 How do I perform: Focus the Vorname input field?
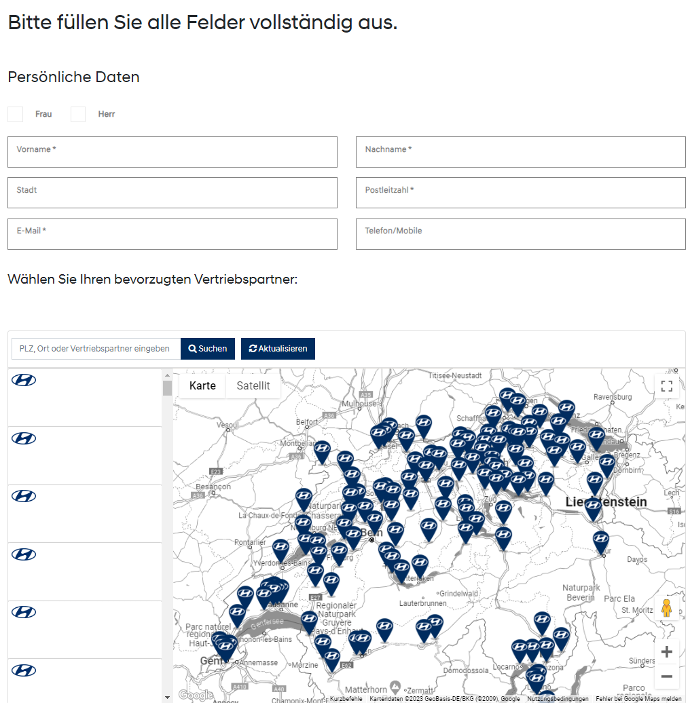pyautogui.click(x=172, y=152)
